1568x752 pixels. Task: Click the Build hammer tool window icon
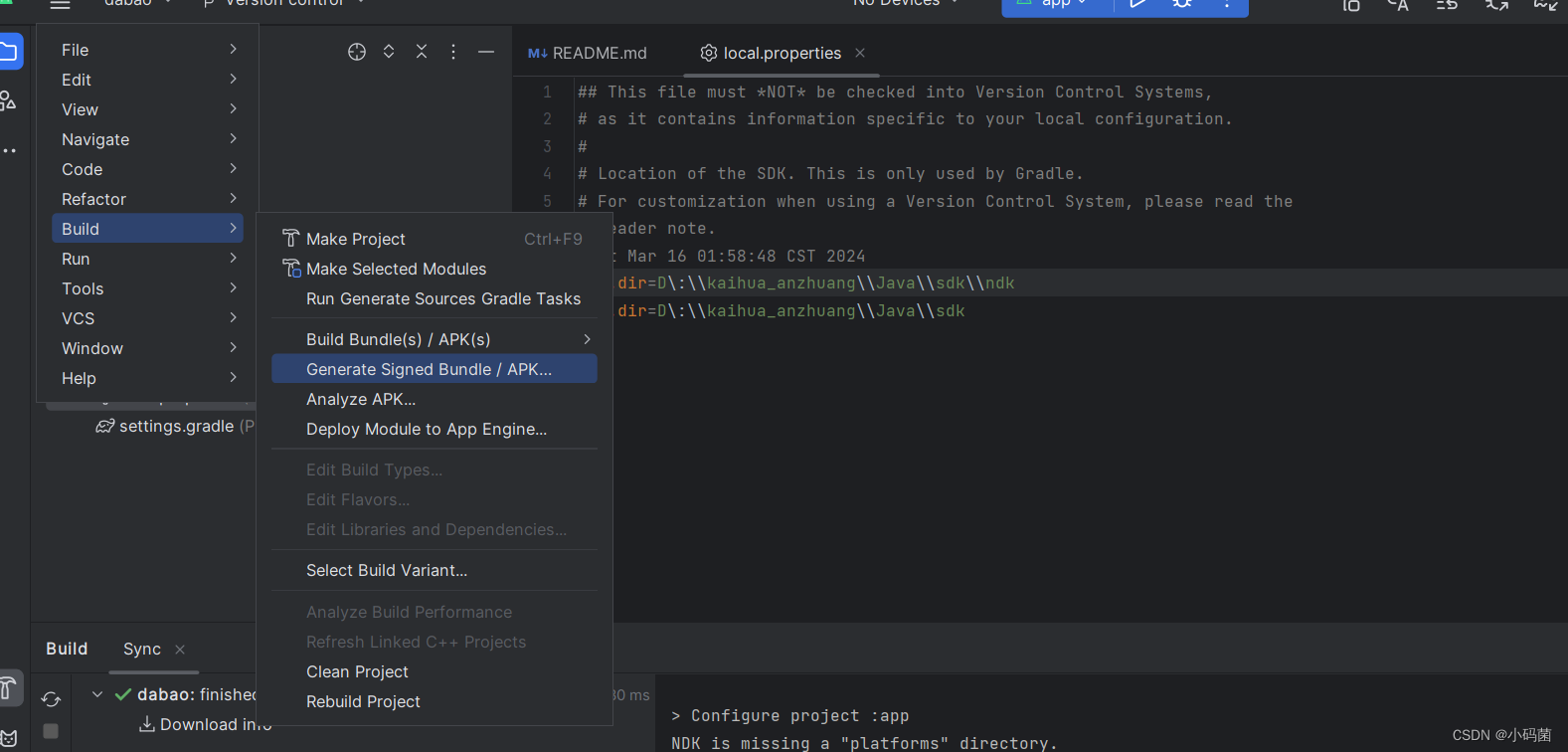tap(8, 687)
